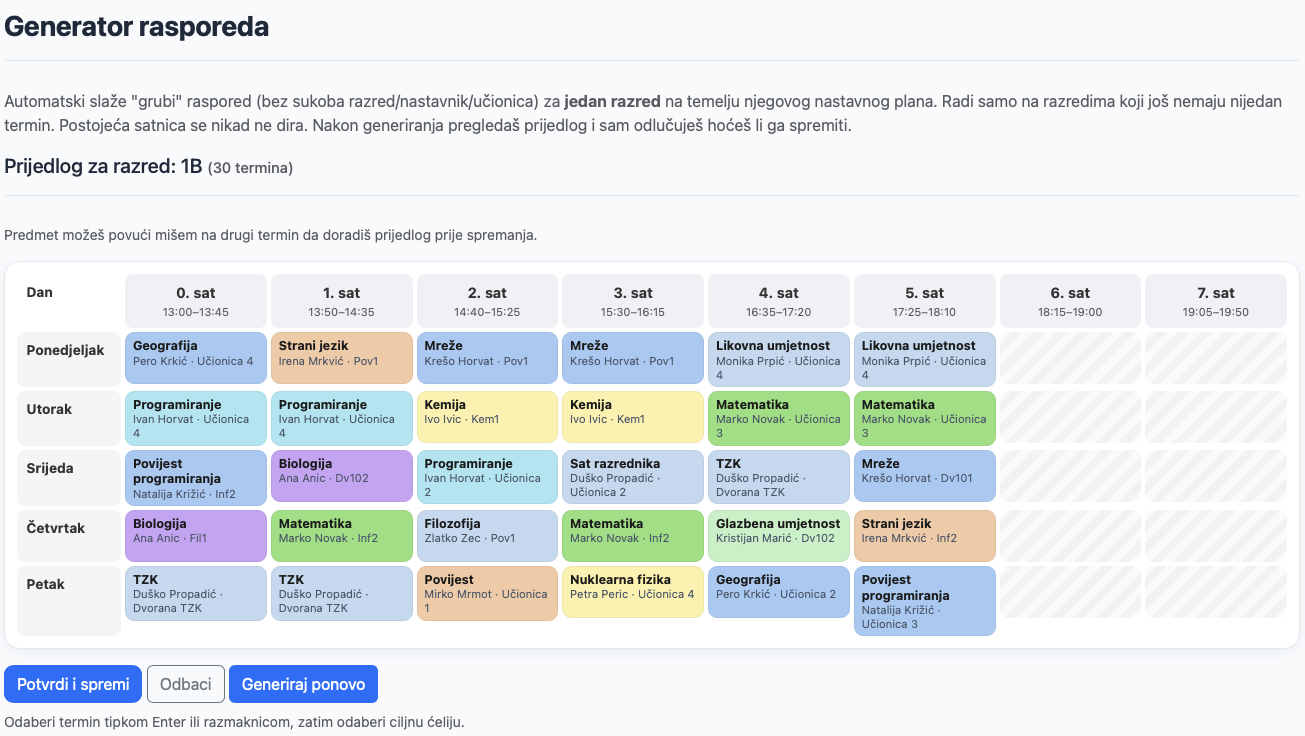The width and height of the screenshot is (1305, 736).
Task: Click the '0. sat' column header
Action: click(x=196, y=301)
